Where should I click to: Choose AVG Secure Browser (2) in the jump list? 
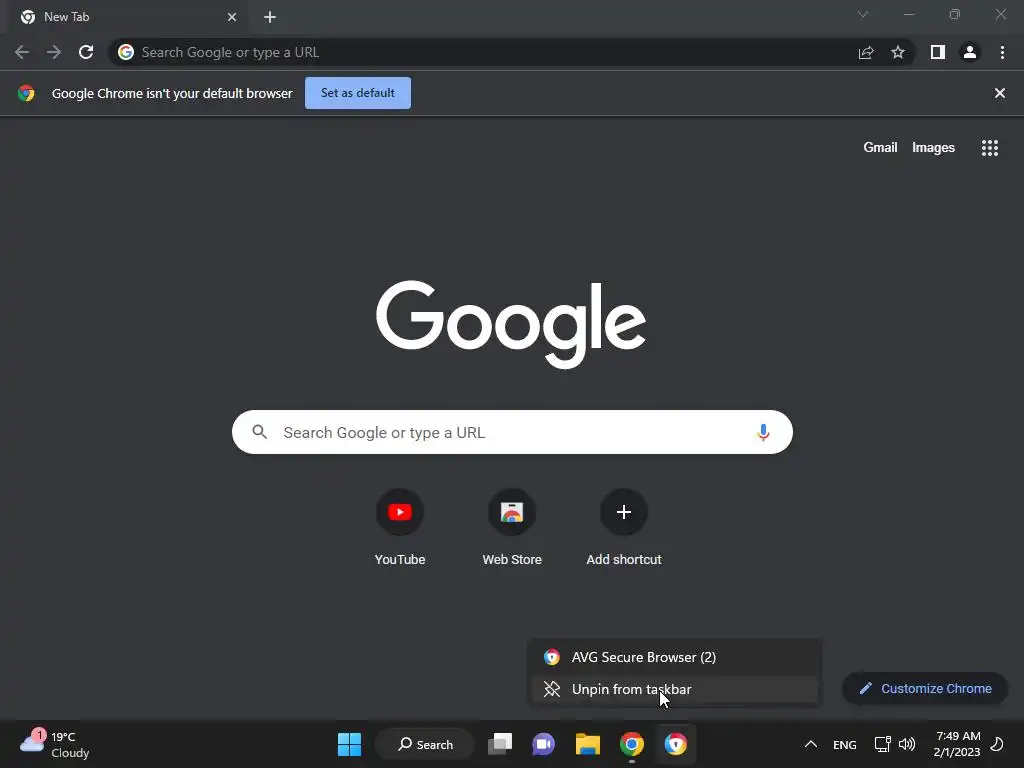674,657
